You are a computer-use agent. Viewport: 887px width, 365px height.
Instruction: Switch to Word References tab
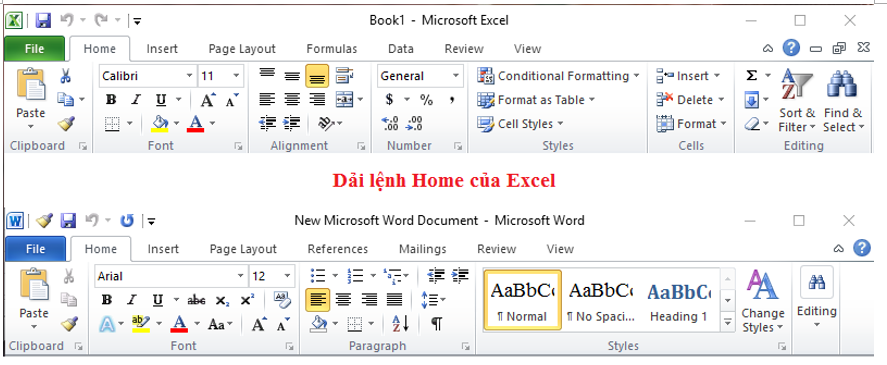(x=338, y=249)
